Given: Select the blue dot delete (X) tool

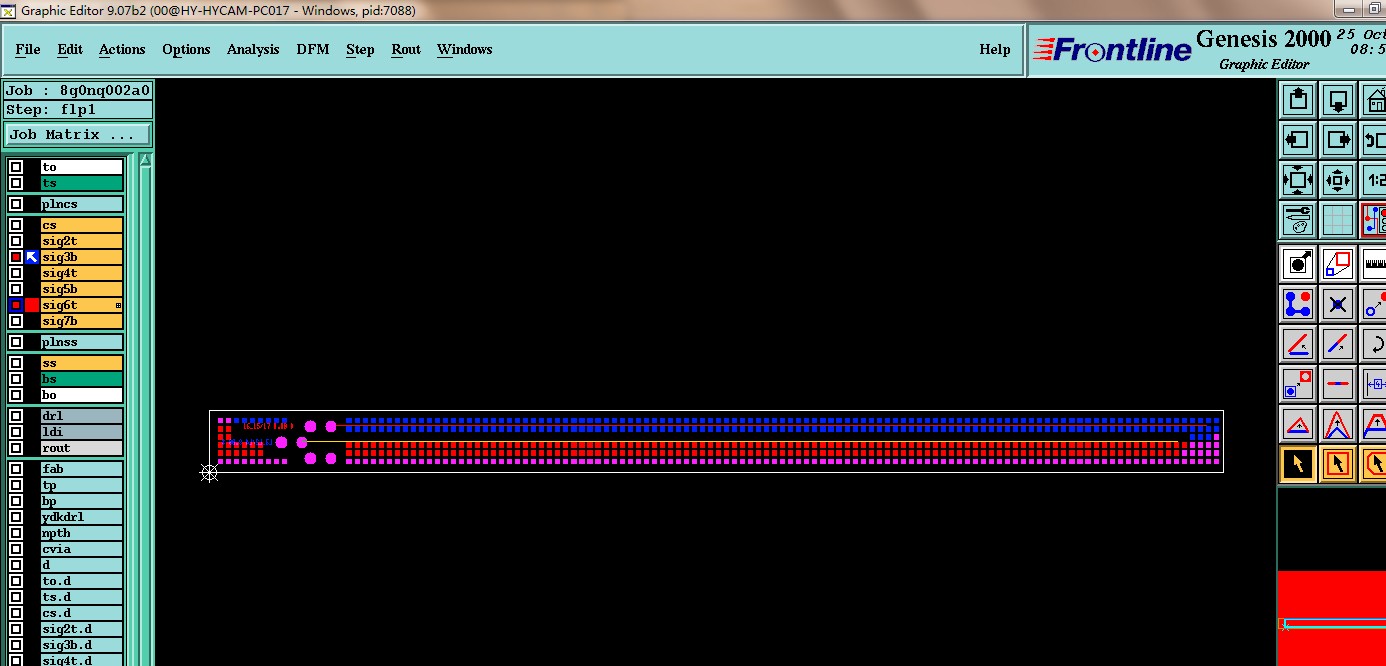Looking at the screenshot, I should point(1338,304).
